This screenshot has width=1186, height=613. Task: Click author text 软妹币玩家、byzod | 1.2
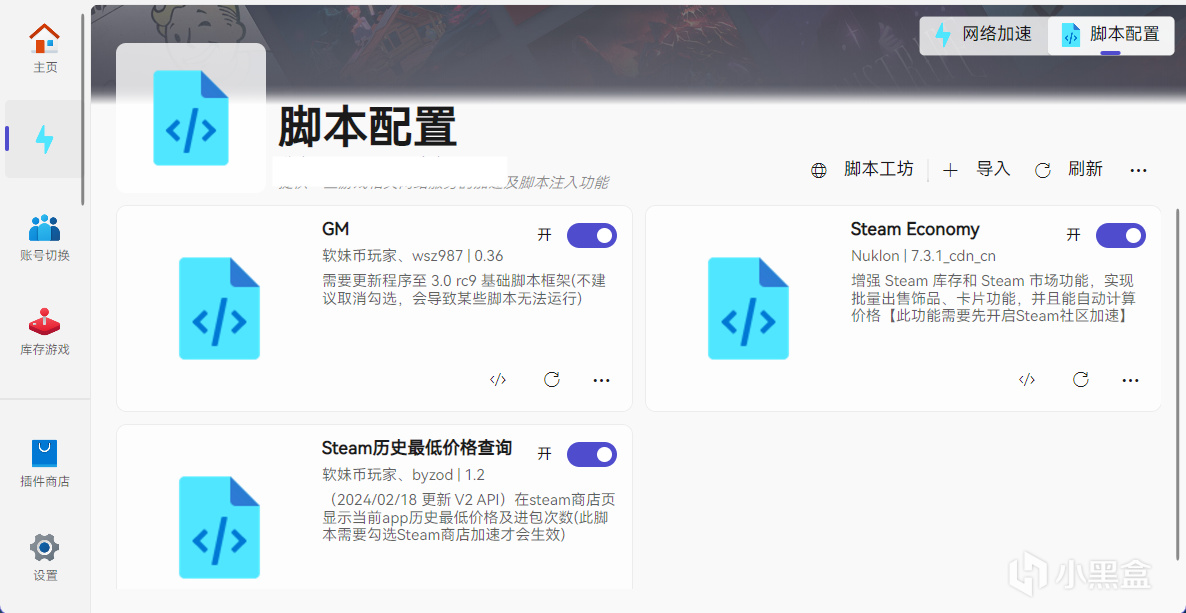point(403,475)
